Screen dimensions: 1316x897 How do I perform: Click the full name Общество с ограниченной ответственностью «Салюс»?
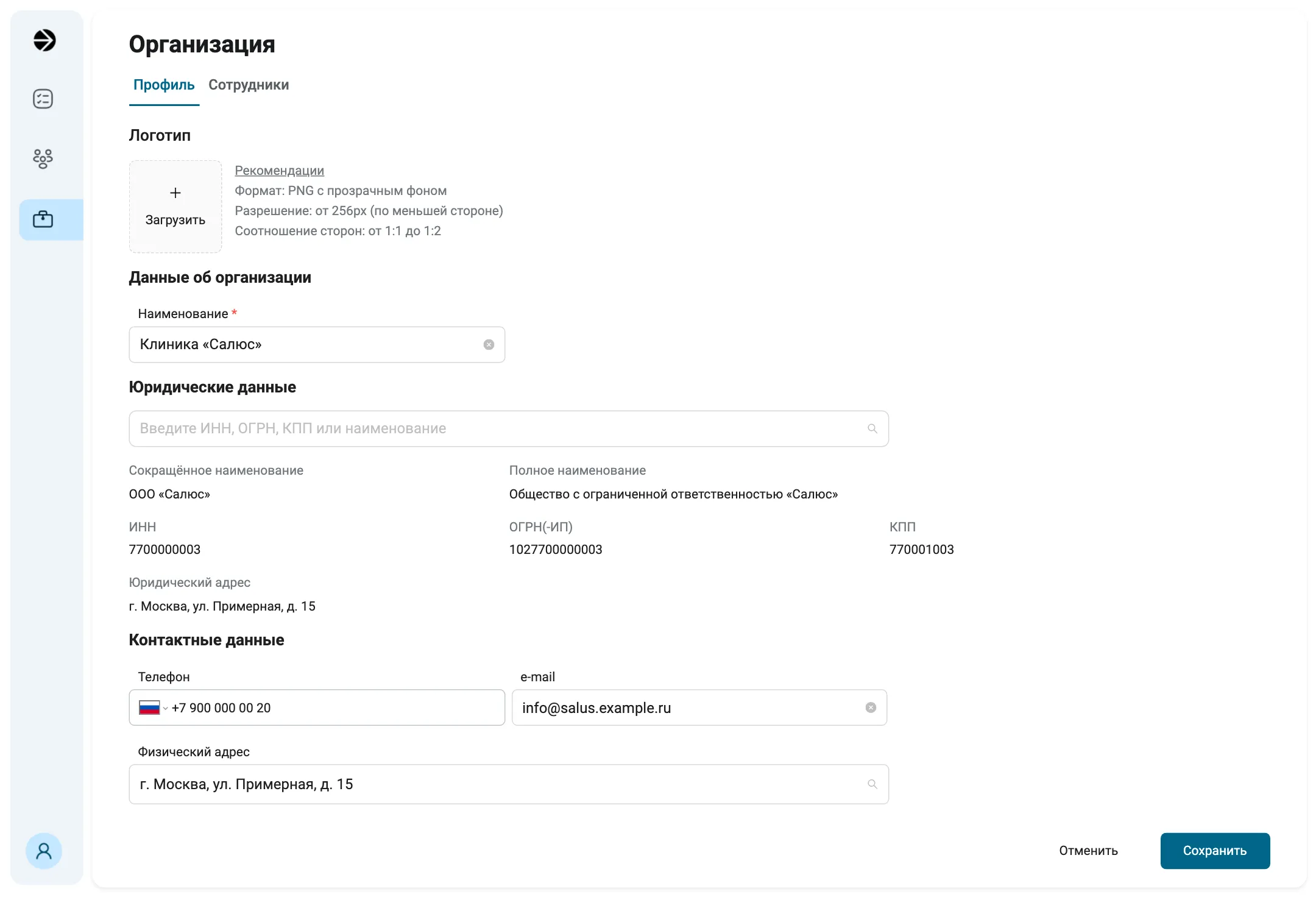673,494
